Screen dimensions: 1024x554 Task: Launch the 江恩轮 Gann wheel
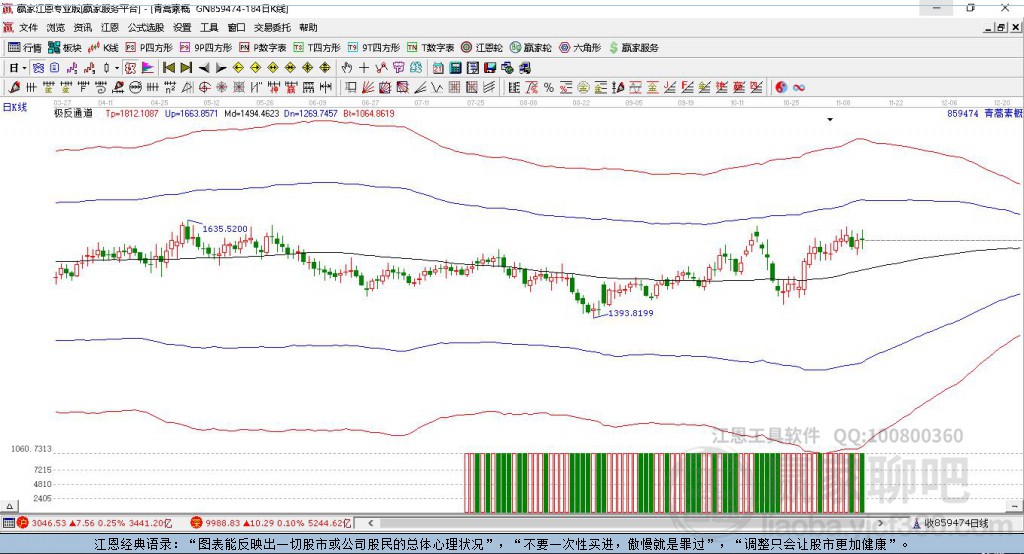pos(481,47)
